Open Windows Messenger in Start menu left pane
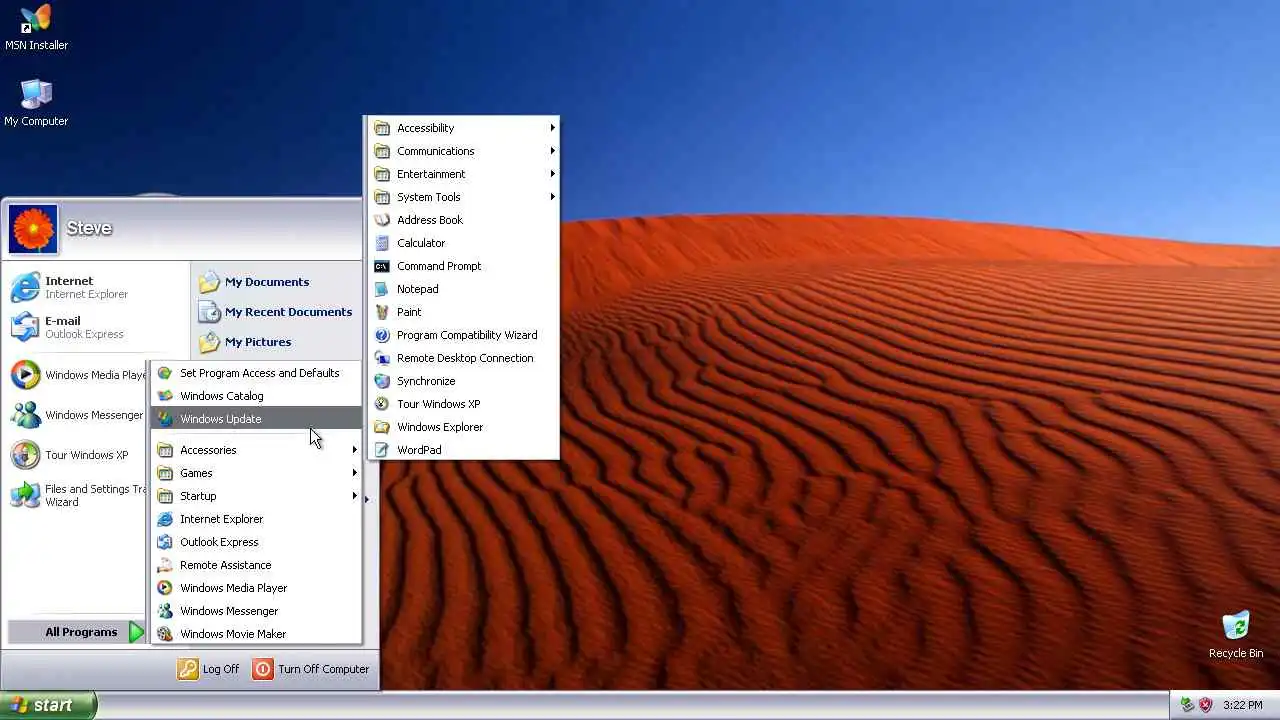1280x720 pixels. pyautogui.click(x=76, y=415)
